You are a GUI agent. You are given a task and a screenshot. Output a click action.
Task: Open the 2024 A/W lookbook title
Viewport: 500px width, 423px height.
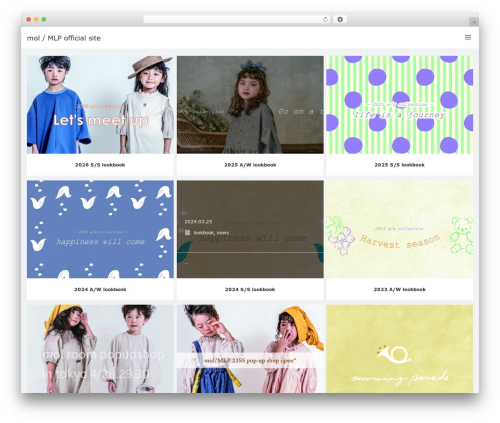point(100,289)
